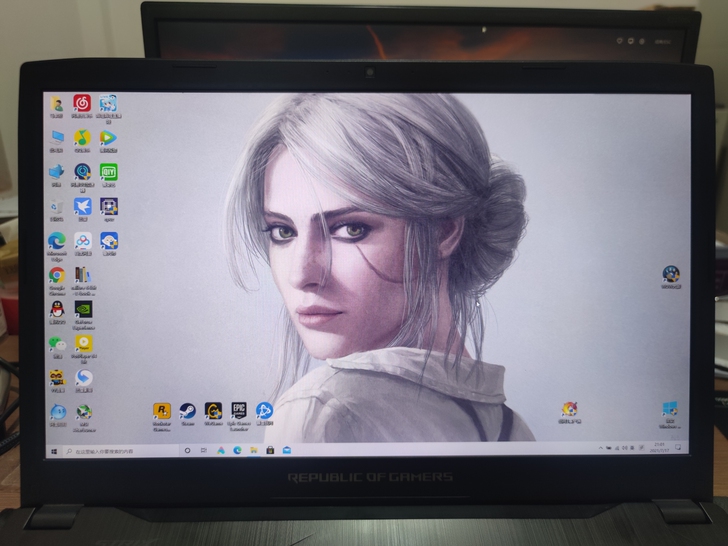The width and height of the screenshot is (728, 546).
Task: Launch calibre E-book books icon
Action: pos(83,276)
